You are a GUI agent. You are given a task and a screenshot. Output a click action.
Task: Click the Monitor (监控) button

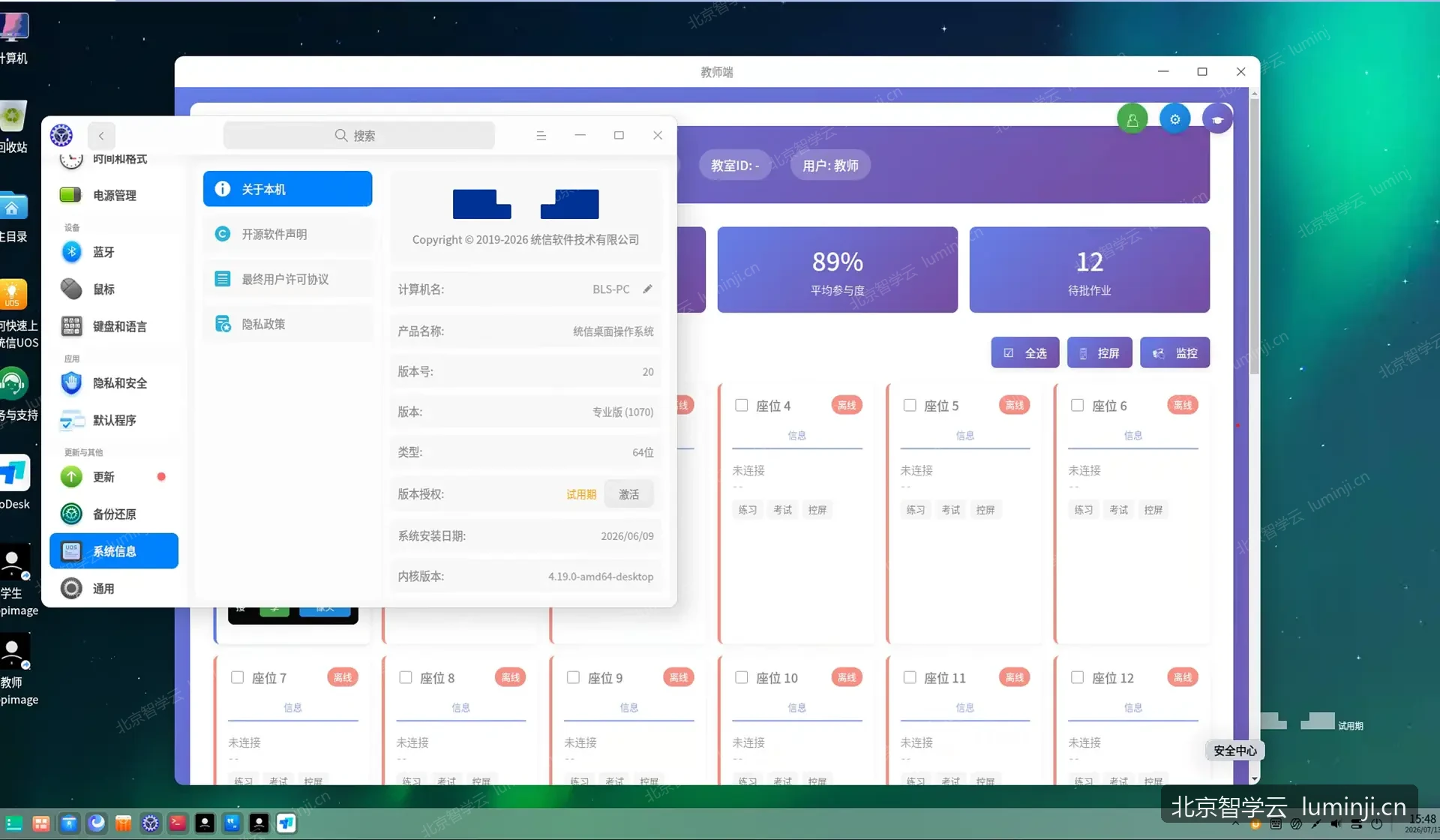[1175, 352]
